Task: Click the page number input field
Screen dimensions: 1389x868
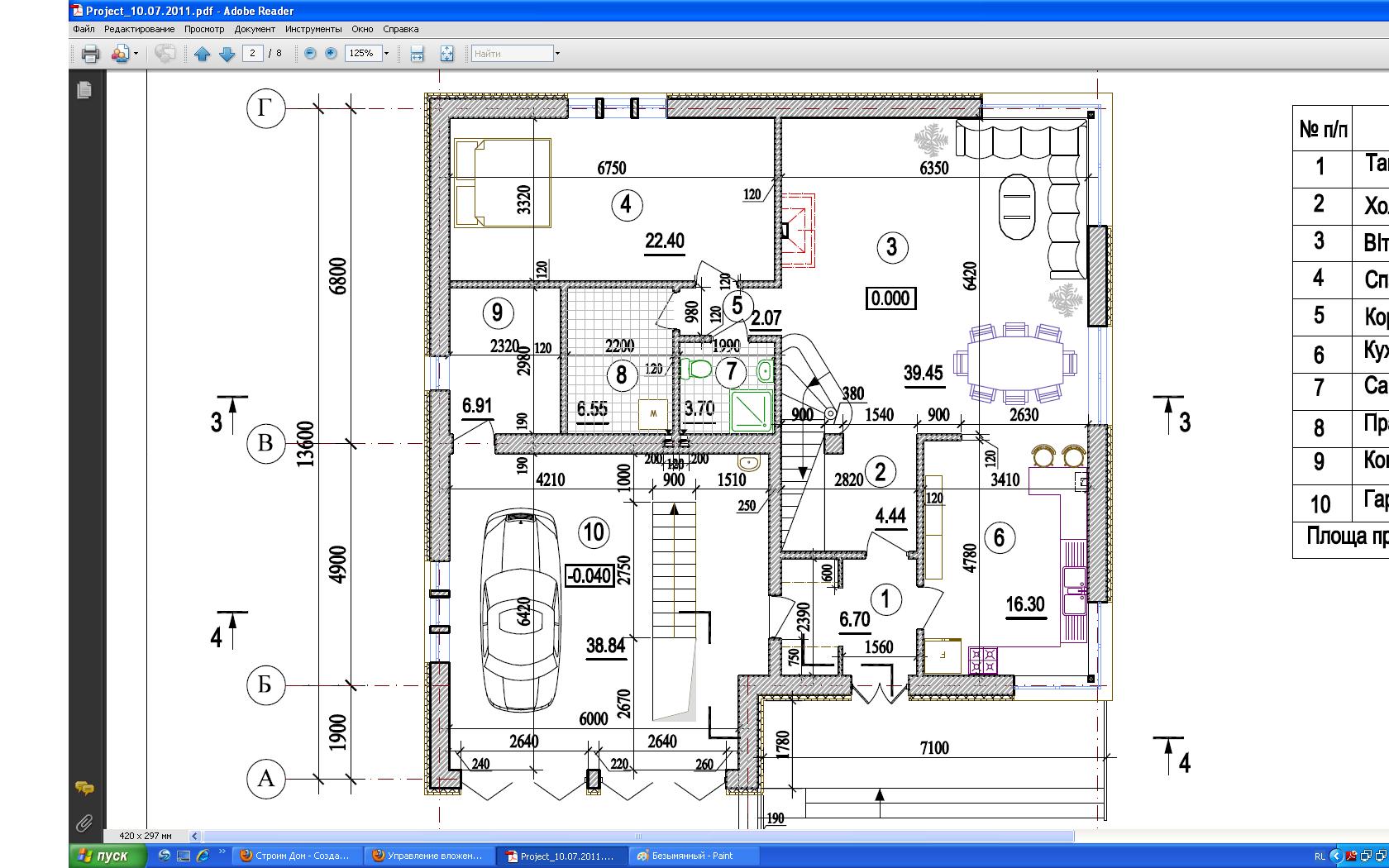Action: pyautogui.click(x=253, y=53)
